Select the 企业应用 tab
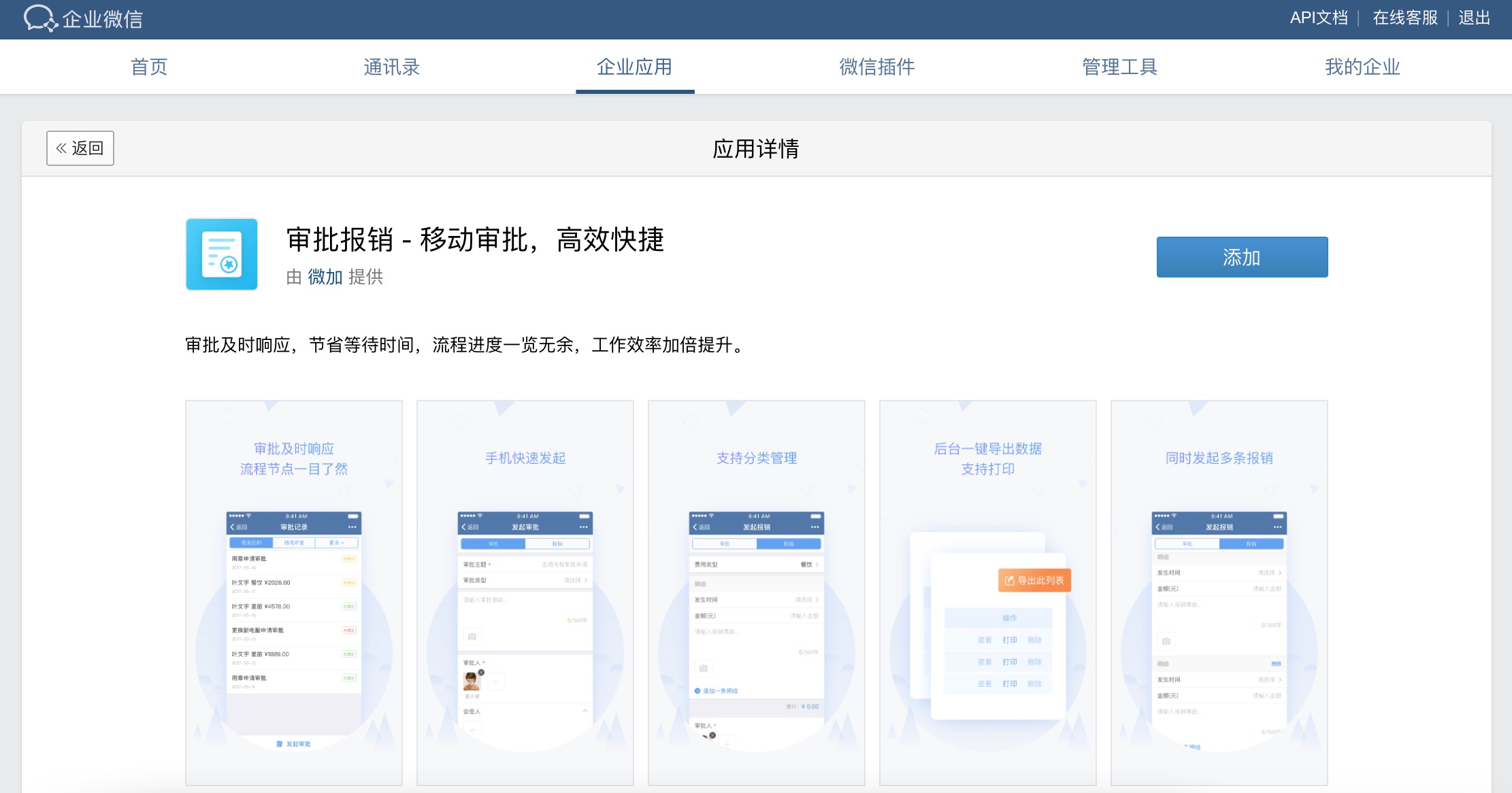 click(635, 67)
